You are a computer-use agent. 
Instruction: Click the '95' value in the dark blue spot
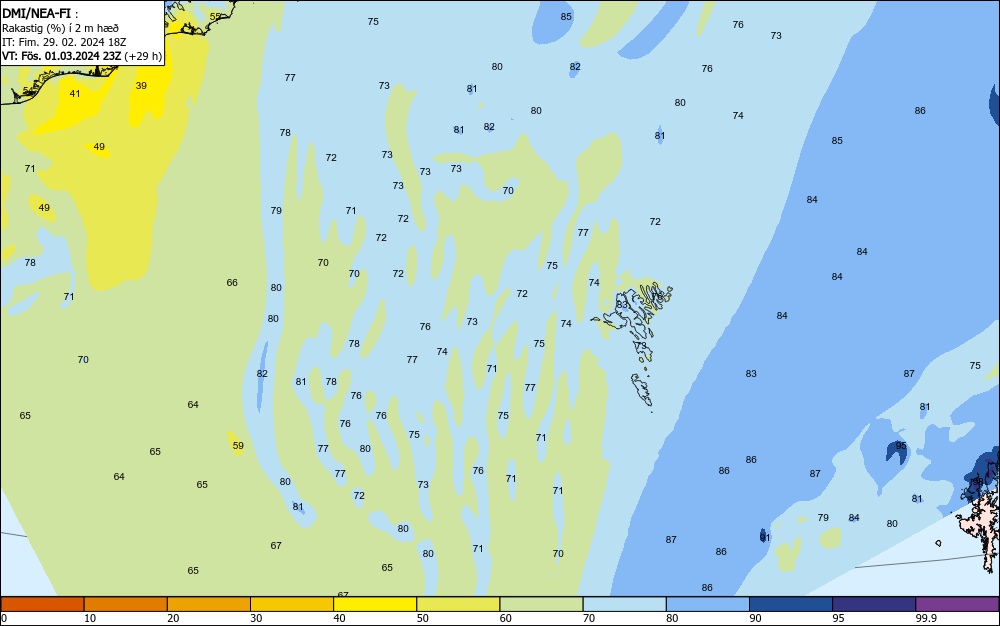point(901,446)
